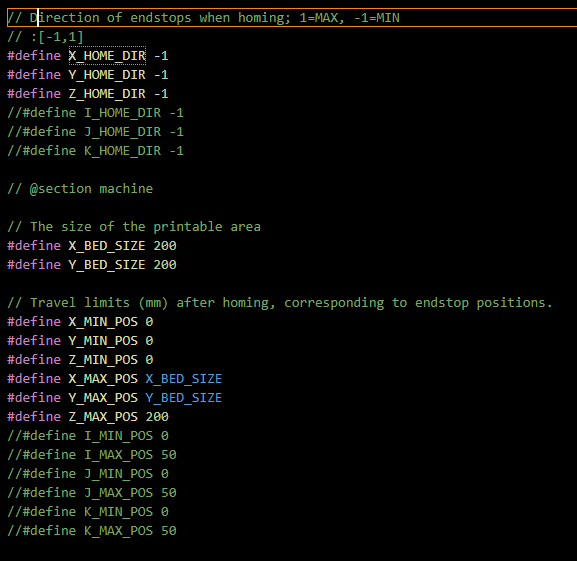Click the ':[-1,1]' options comment line
The width and height of the screenshot is (577, 561).
point(45,37)
